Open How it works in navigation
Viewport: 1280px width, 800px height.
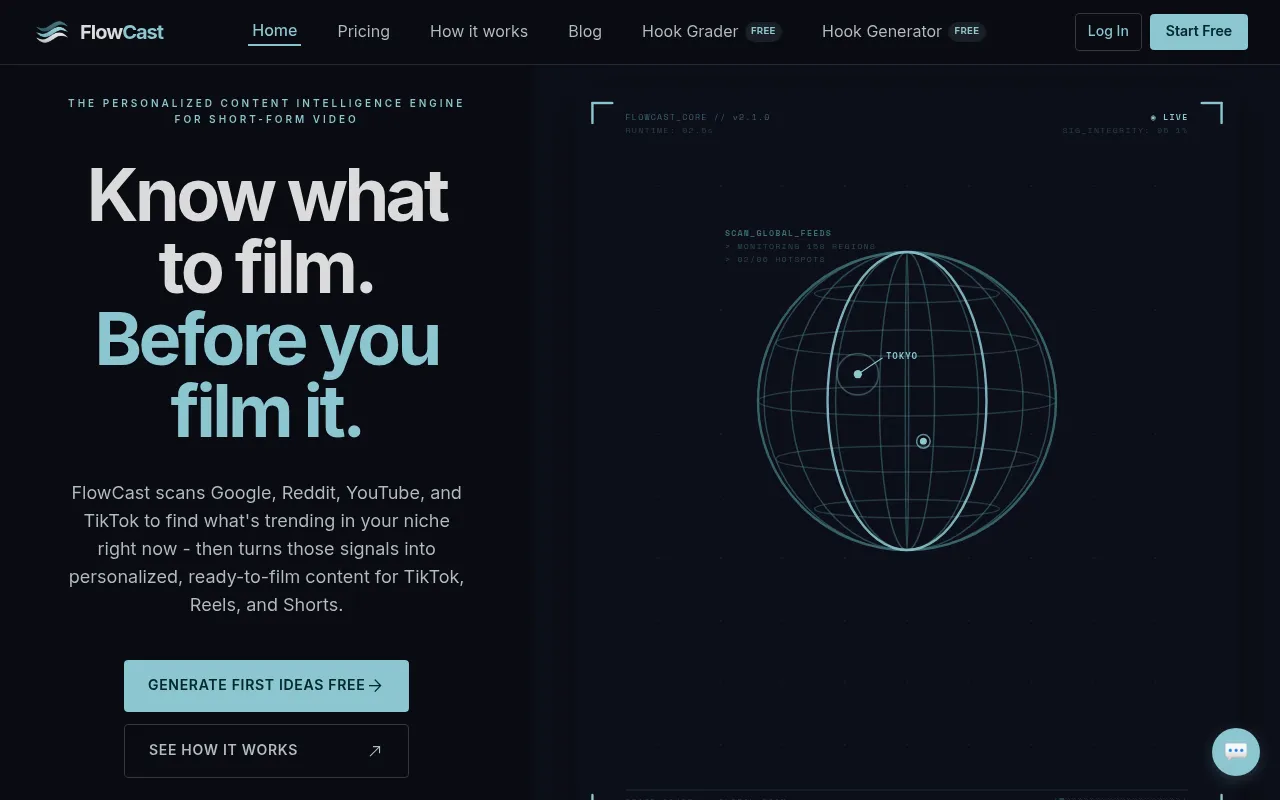479,32
